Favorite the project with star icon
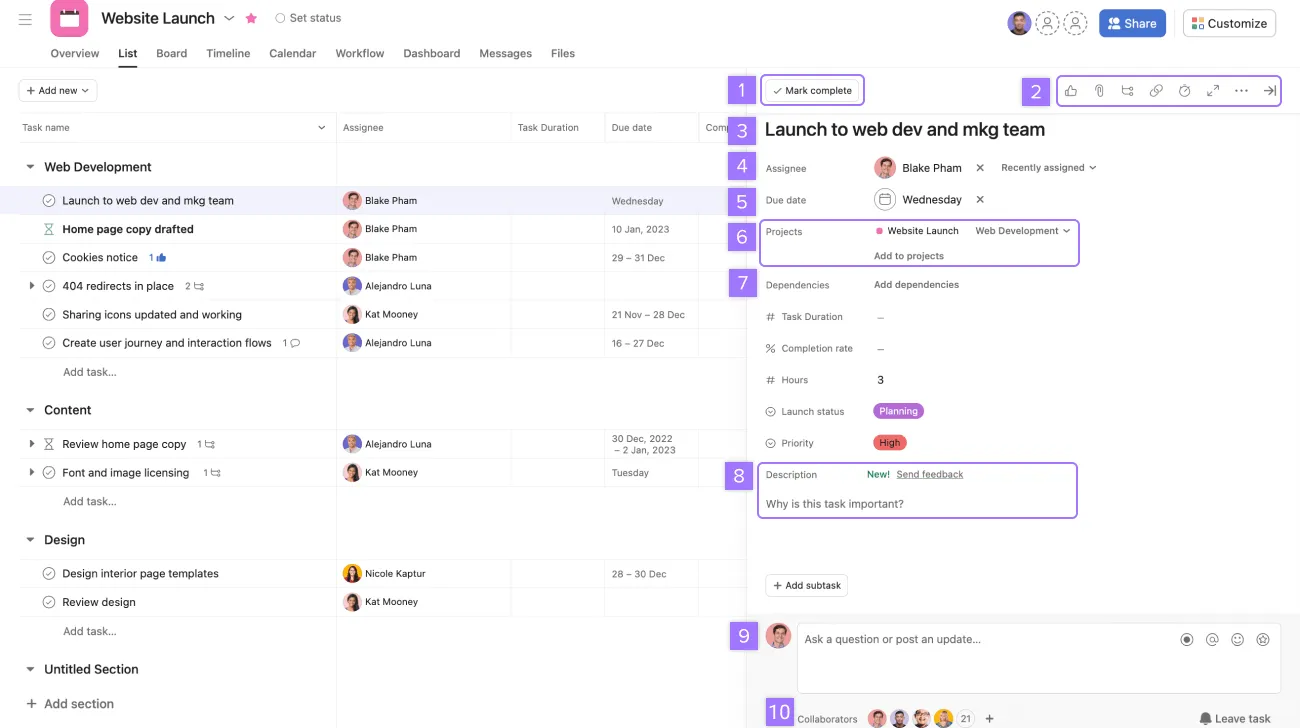The height and width of the screenshot is (728, 1300). pyautogui.click(x=251, y=19)
